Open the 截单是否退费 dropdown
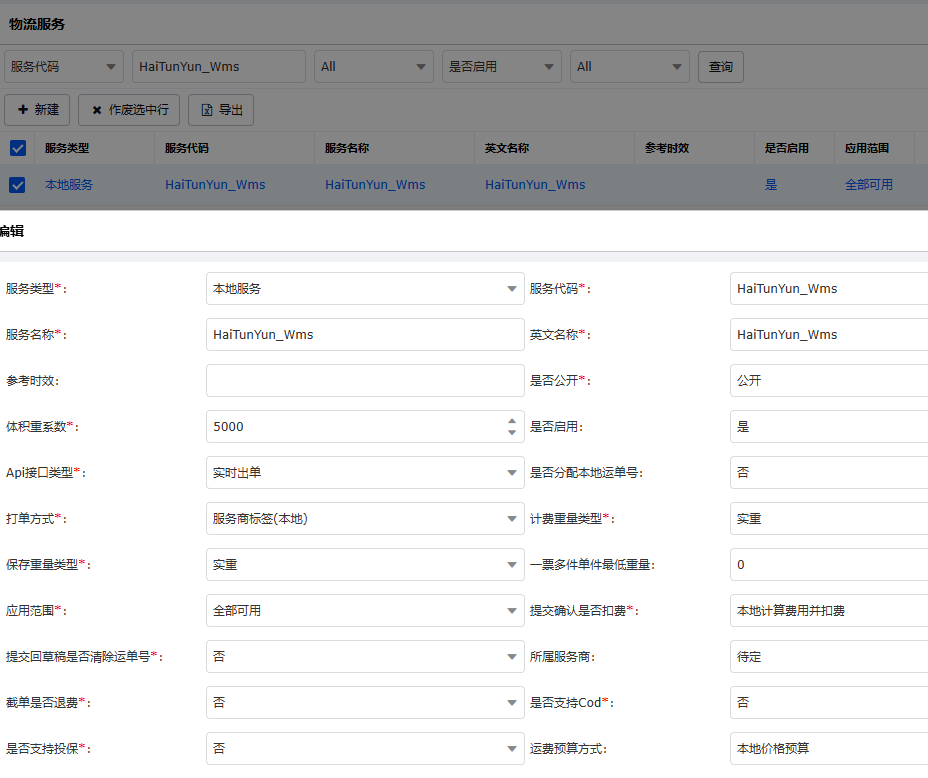Viewport: 928px width, 778px height. [x=365, y=703]
